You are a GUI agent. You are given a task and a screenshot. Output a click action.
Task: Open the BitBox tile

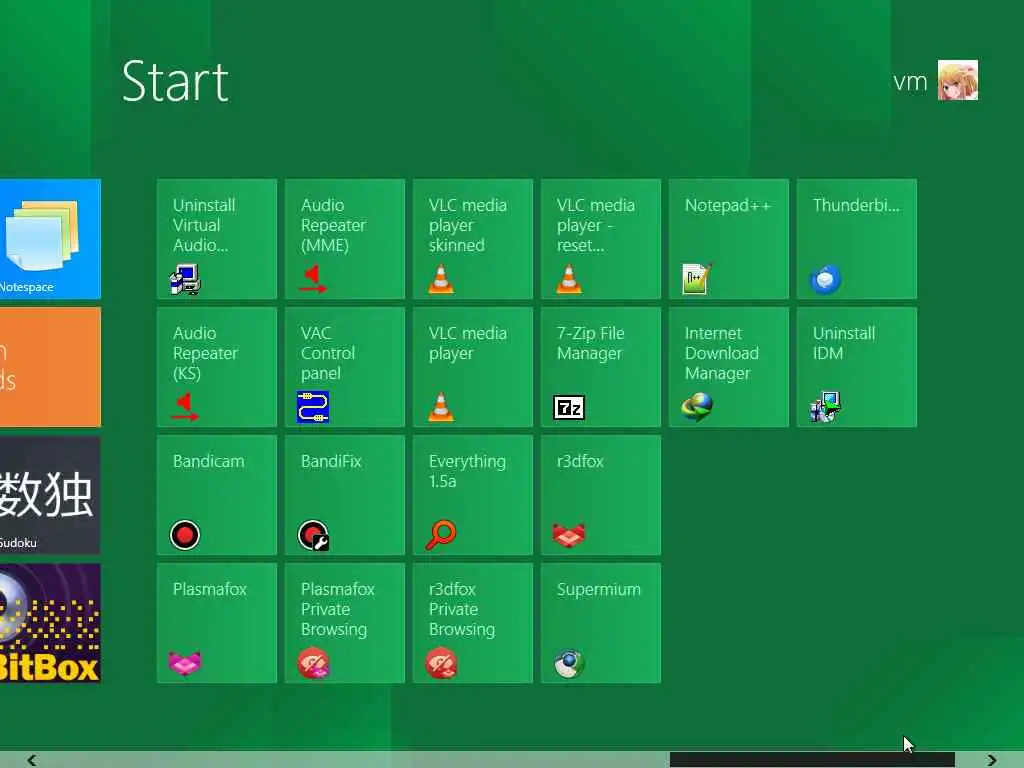tap(50, 623)
